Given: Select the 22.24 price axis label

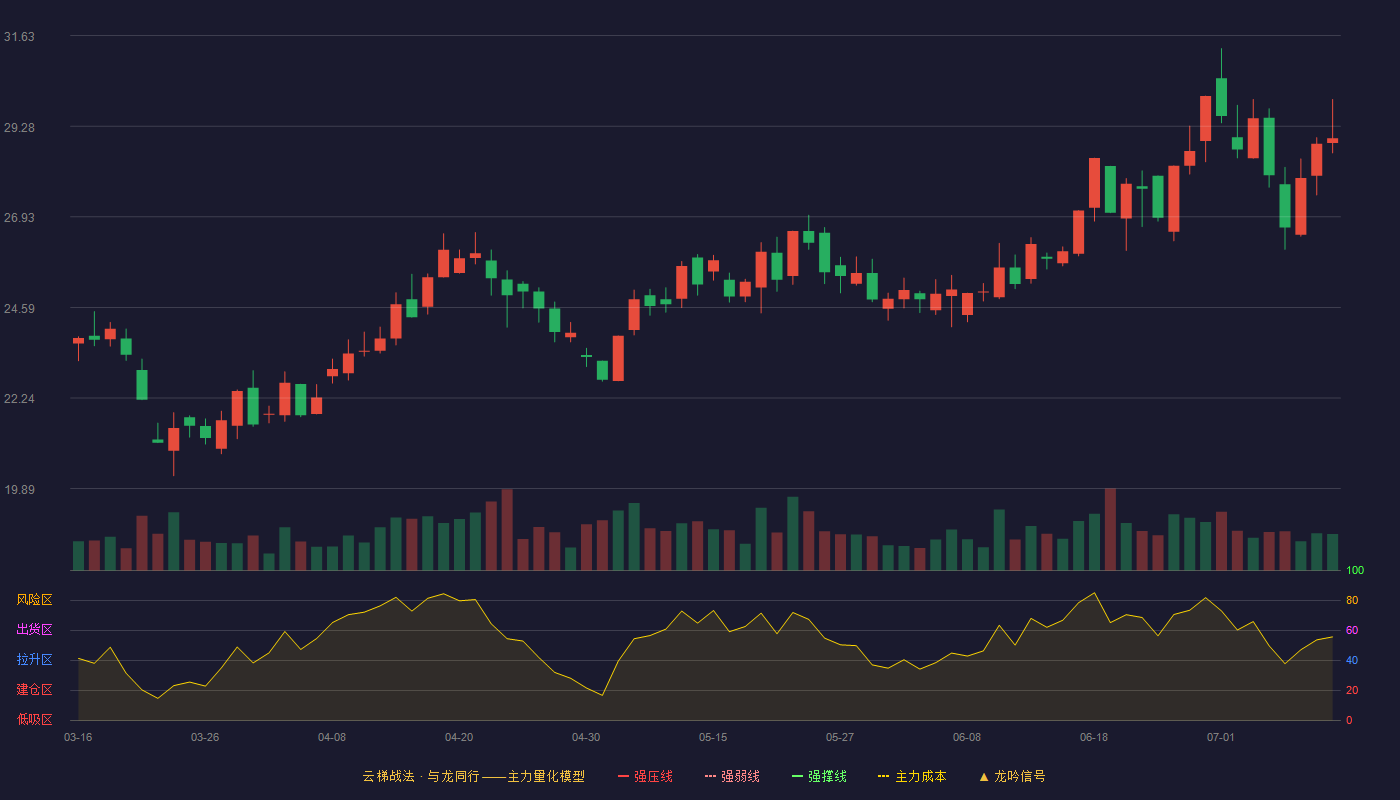Looking at the screenshot, I should (19, 399).
